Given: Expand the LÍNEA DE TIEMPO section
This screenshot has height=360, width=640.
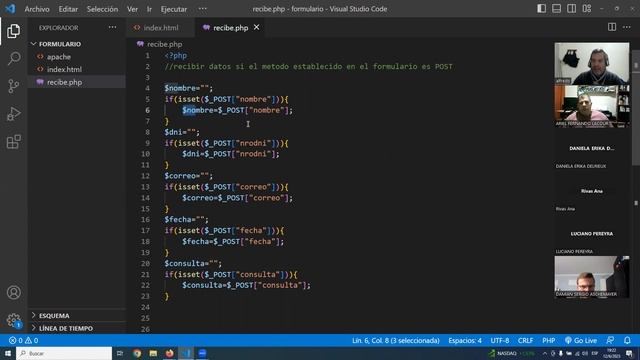Looking at the screenshot, I should coord(77,328).
